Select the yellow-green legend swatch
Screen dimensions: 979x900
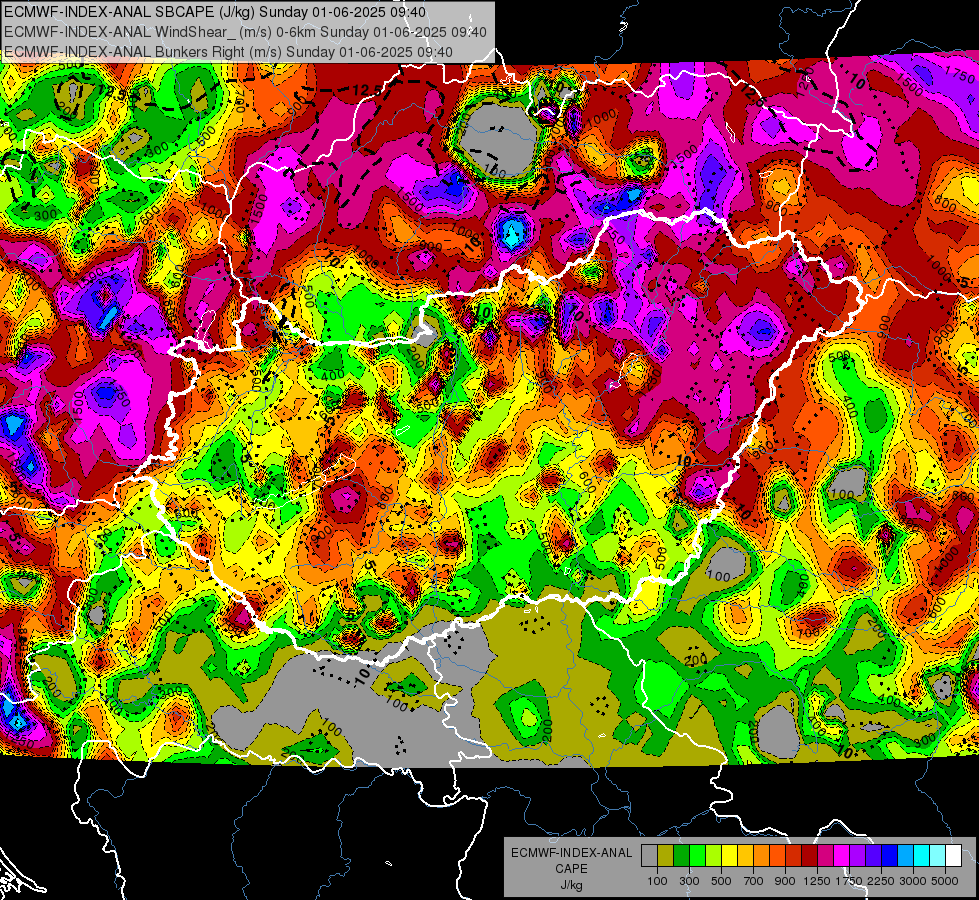713,856
